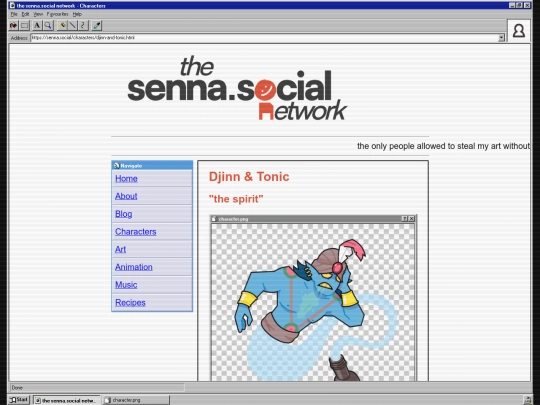Click the "Address:" label
This screenshot has width=540, height=405.
point(19,38)
